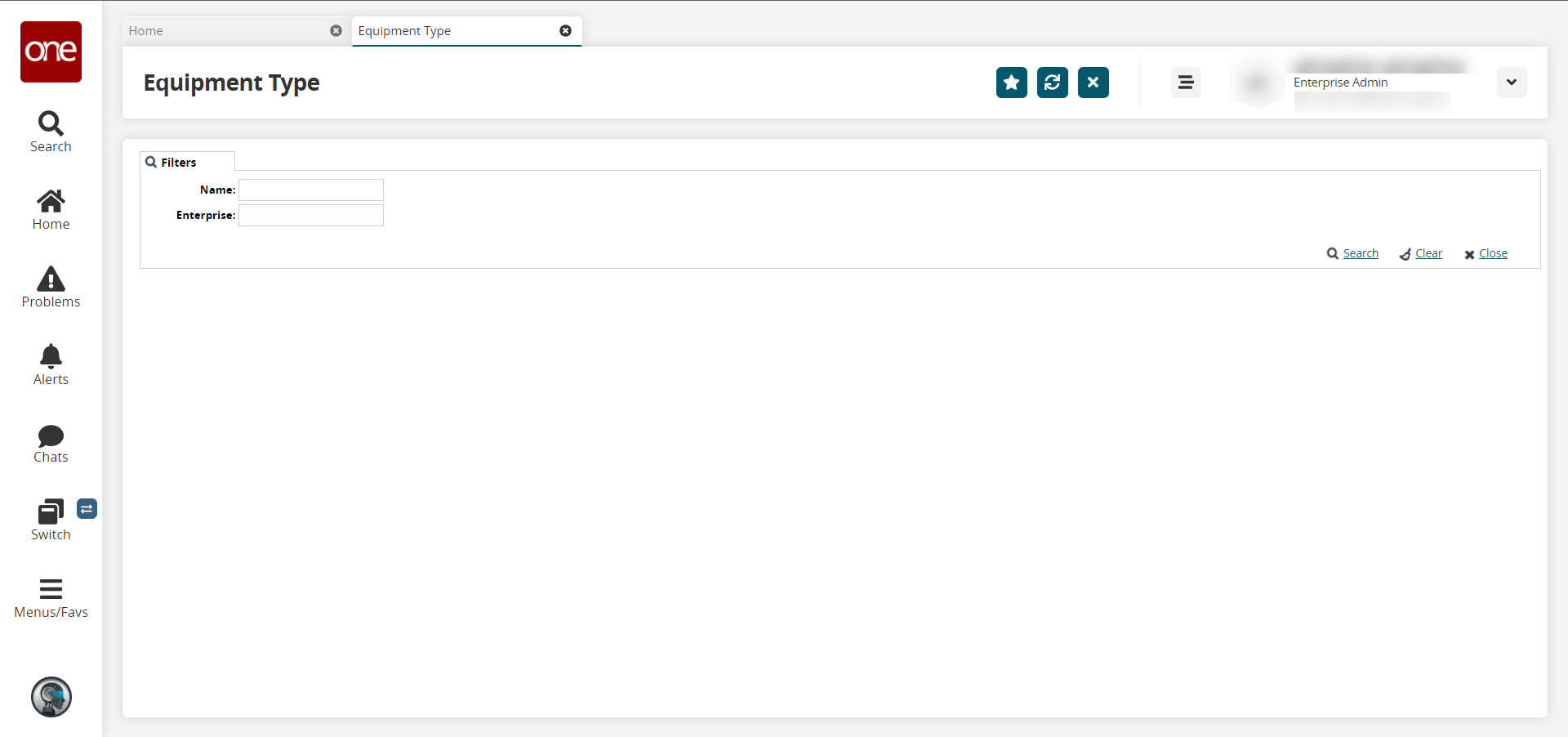Click the blue swap-arrows badge next to Switch
The height and width of the screenshot is (737, 1568).
click(x=87, y=509)
